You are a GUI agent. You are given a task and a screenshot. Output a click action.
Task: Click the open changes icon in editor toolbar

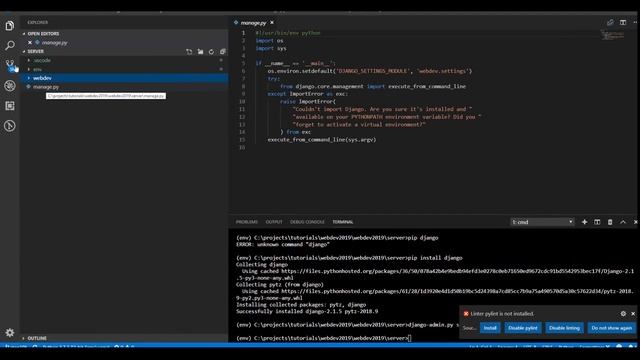pyautogui.click(x=610, y=22)
